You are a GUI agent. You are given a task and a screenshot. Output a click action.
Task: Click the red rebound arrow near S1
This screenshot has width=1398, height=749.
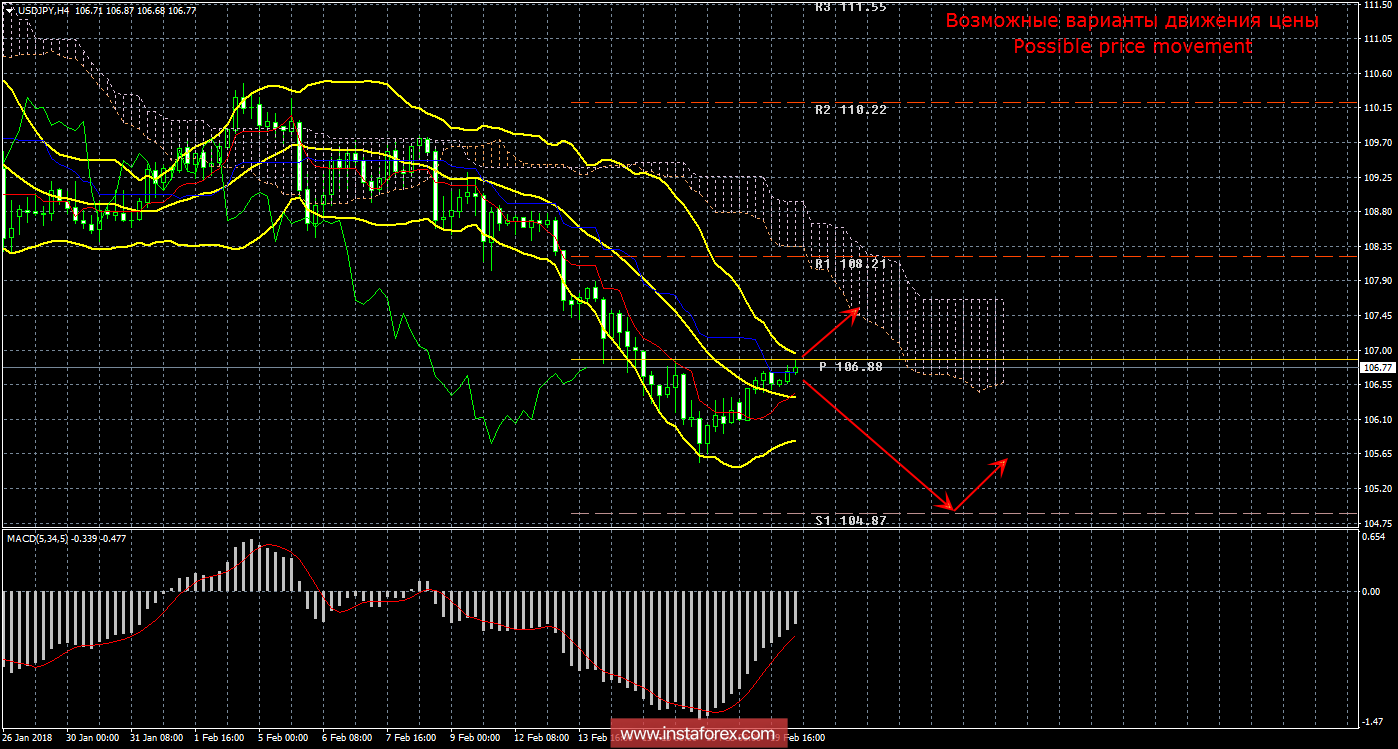click(980, 485)
